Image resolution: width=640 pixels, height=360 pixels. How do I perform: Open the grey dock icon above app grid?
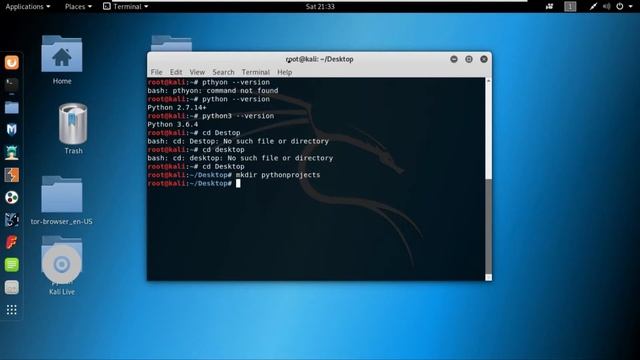11,287
